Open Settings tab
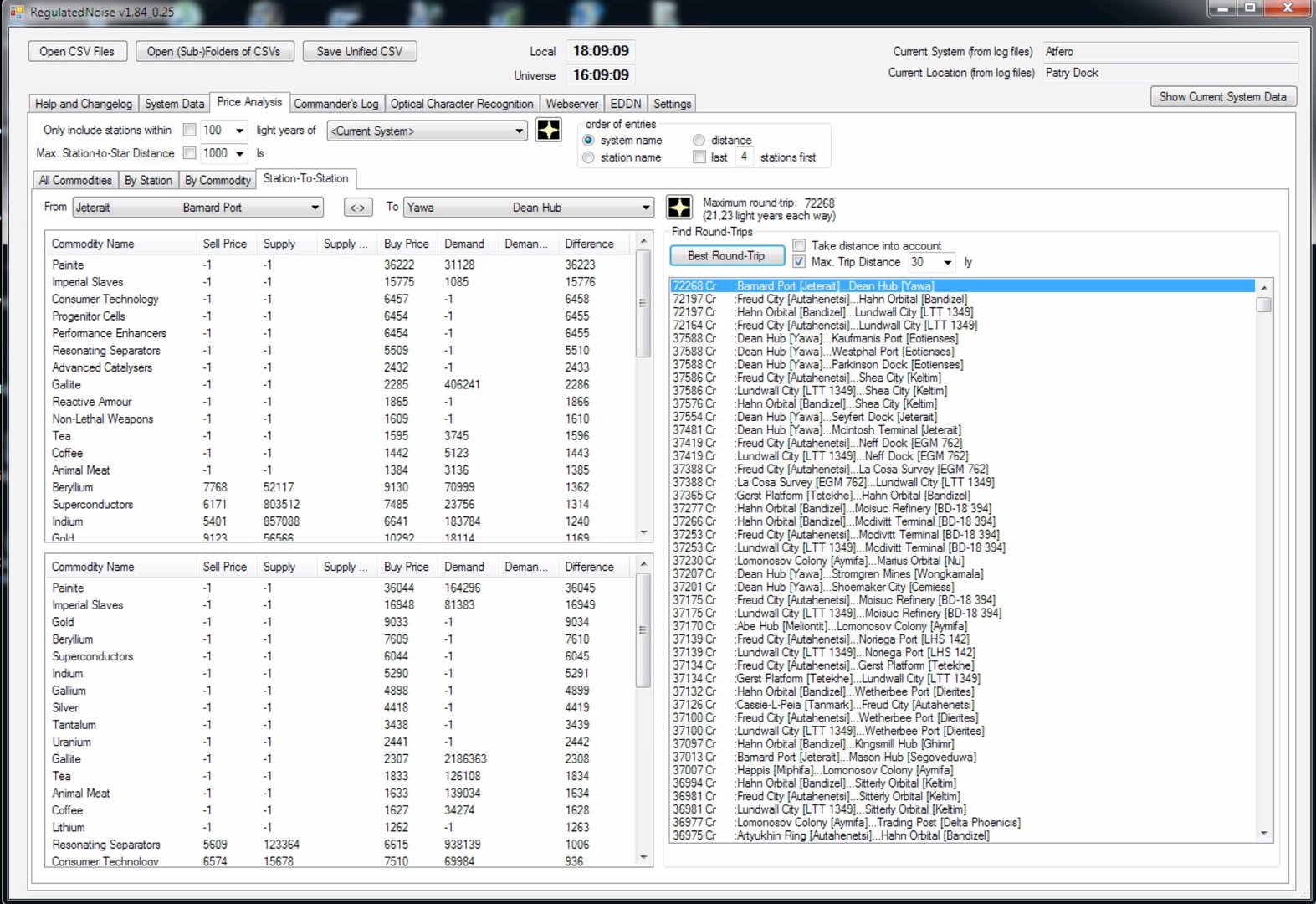1316x904 pixels. tap(673, 104)
